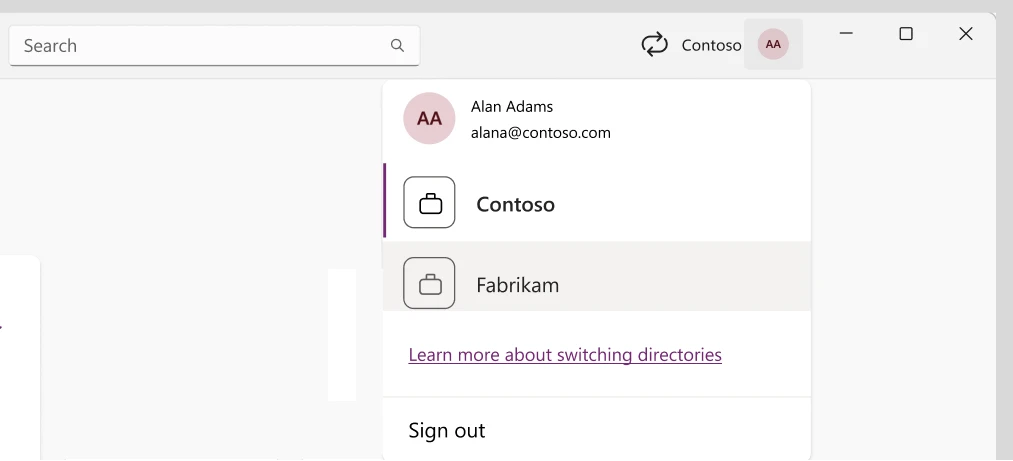1013x461 pixels.
Task: Open Learn more about switching directories link
Action: coord(565,355)
